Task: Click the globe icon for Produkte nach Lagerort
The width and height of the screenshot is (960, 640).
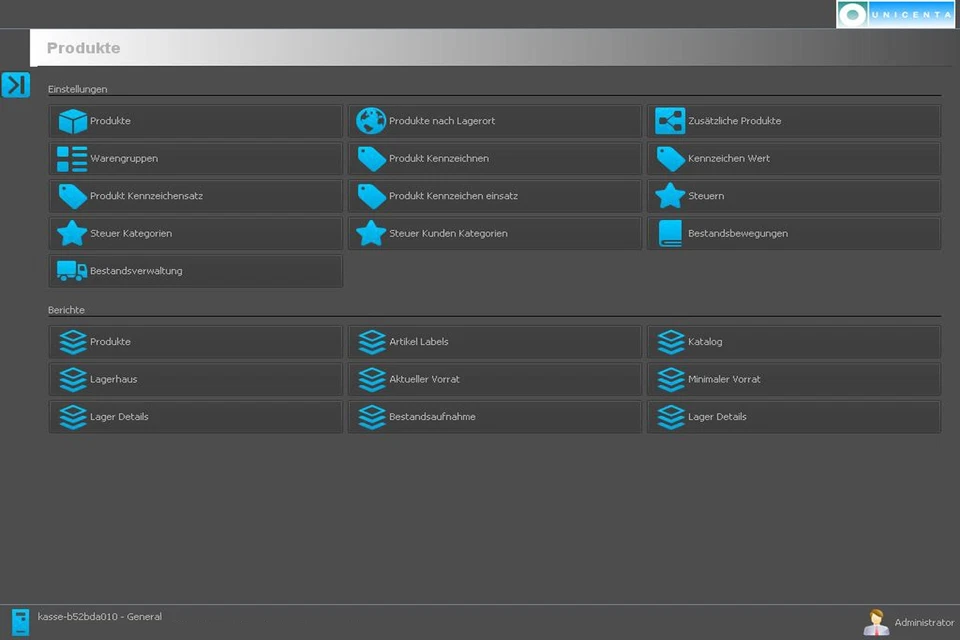Action: click(x=371, y=121)
